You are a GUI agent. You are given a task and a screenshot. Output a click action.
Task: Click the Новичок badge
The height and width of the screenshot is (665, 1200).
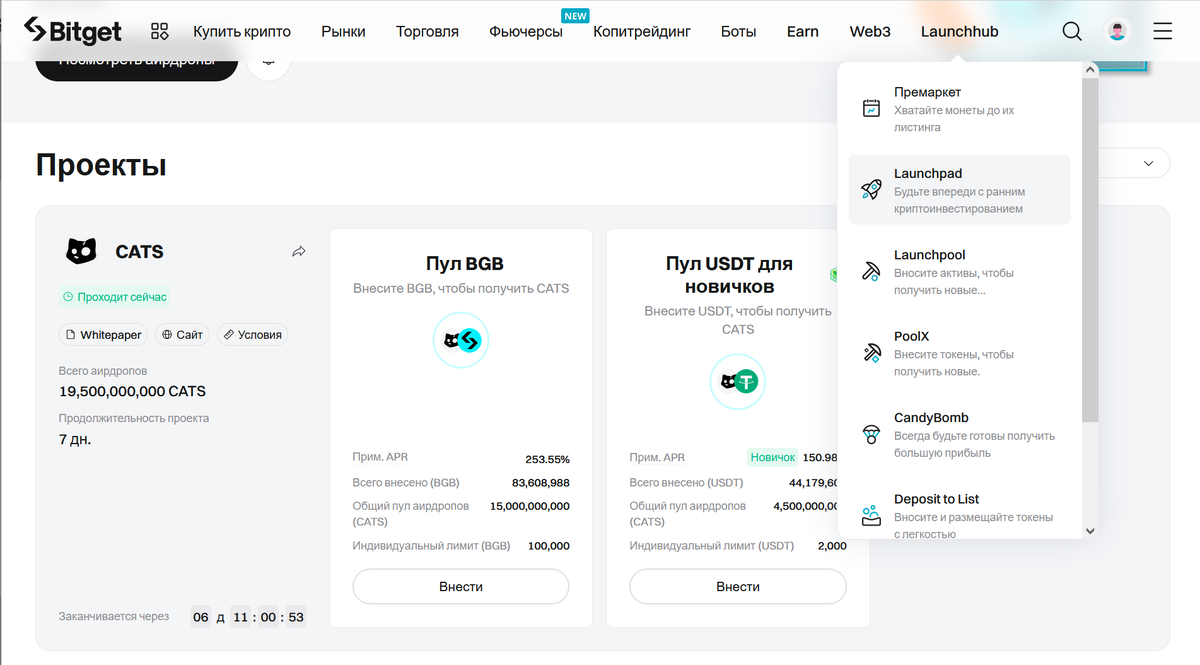(x=772, y=457)
